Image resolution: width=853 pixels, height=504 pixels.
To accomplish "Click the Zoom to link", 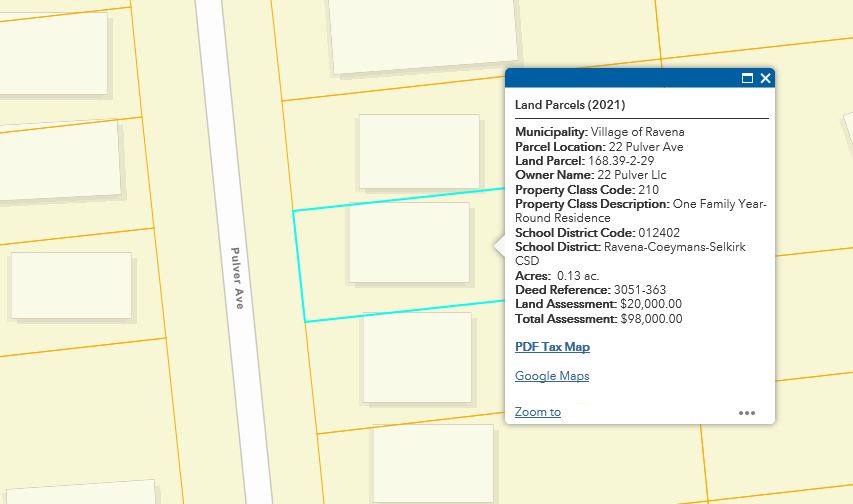I will 538,412.
